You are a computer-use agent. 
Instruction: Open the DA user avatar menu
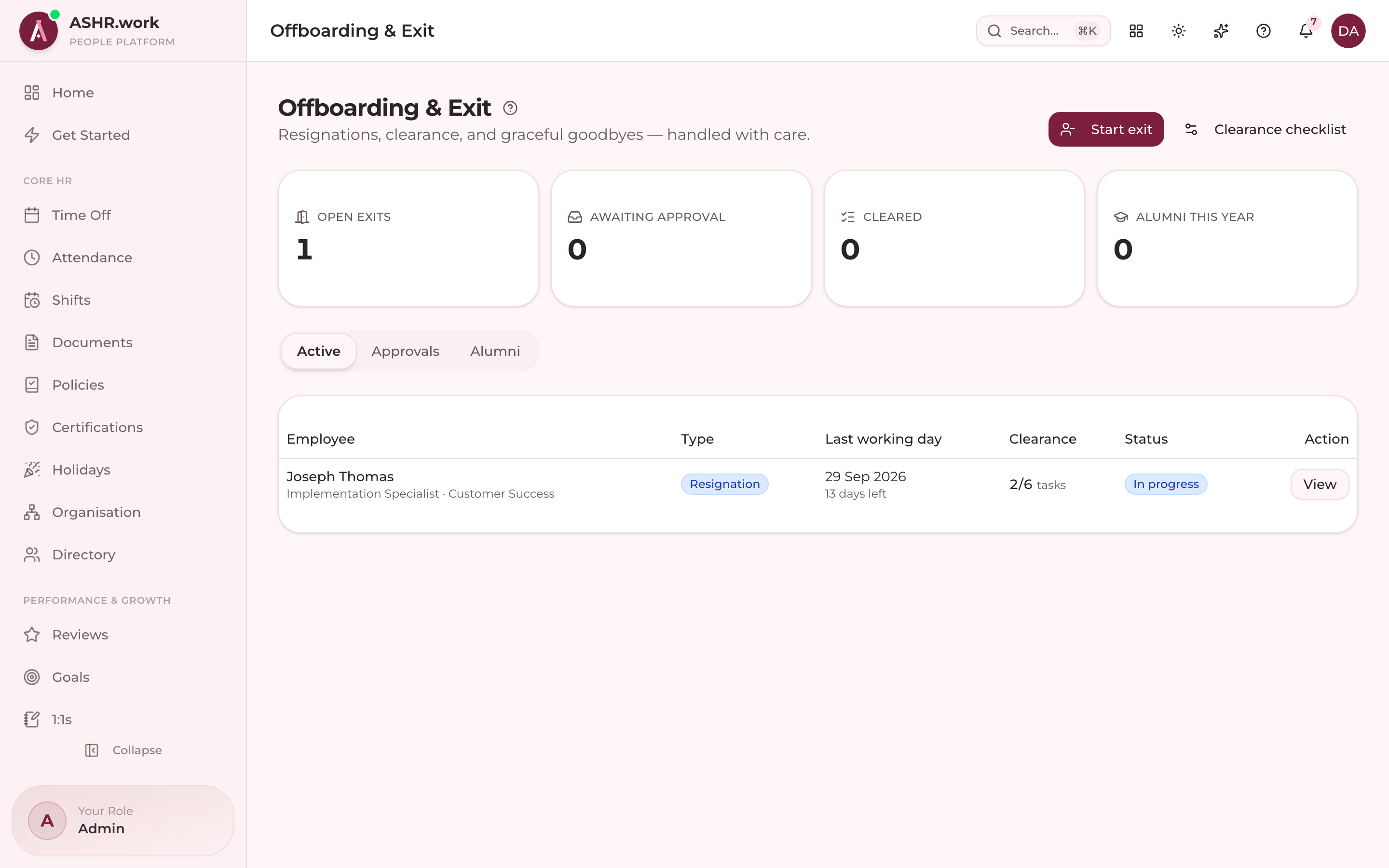point(1348,31)
